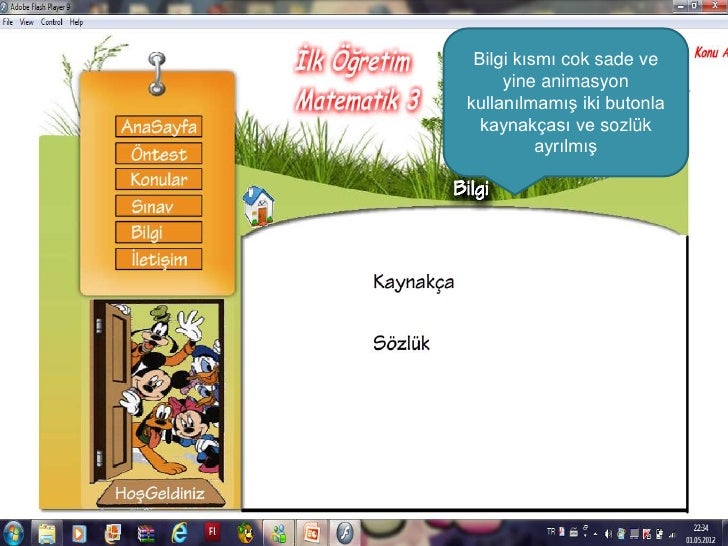Open the Control menu
Viewport: 728px width, 546px height.
coord(52,22)
